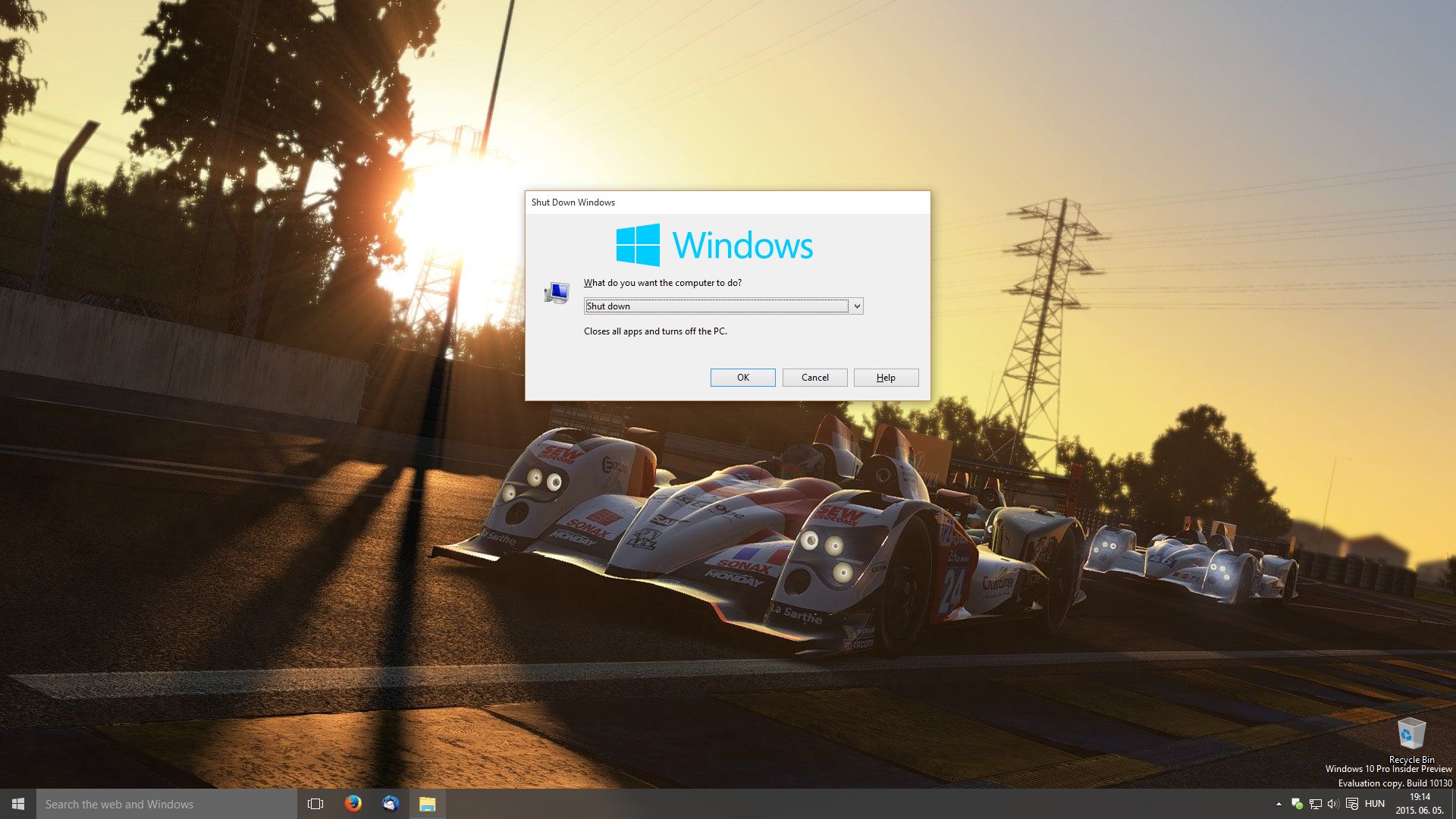The image size is (1456, 819).
Task: Open the Start menu
Action: (18, 804)
